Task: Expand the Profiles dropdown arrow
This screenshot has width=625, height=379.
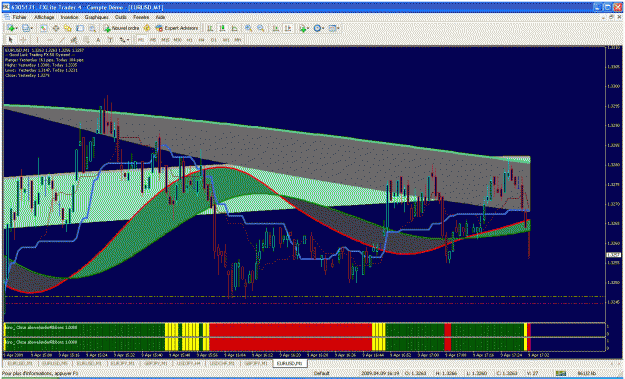Action: pyautogui.click(x=31, y=28)
